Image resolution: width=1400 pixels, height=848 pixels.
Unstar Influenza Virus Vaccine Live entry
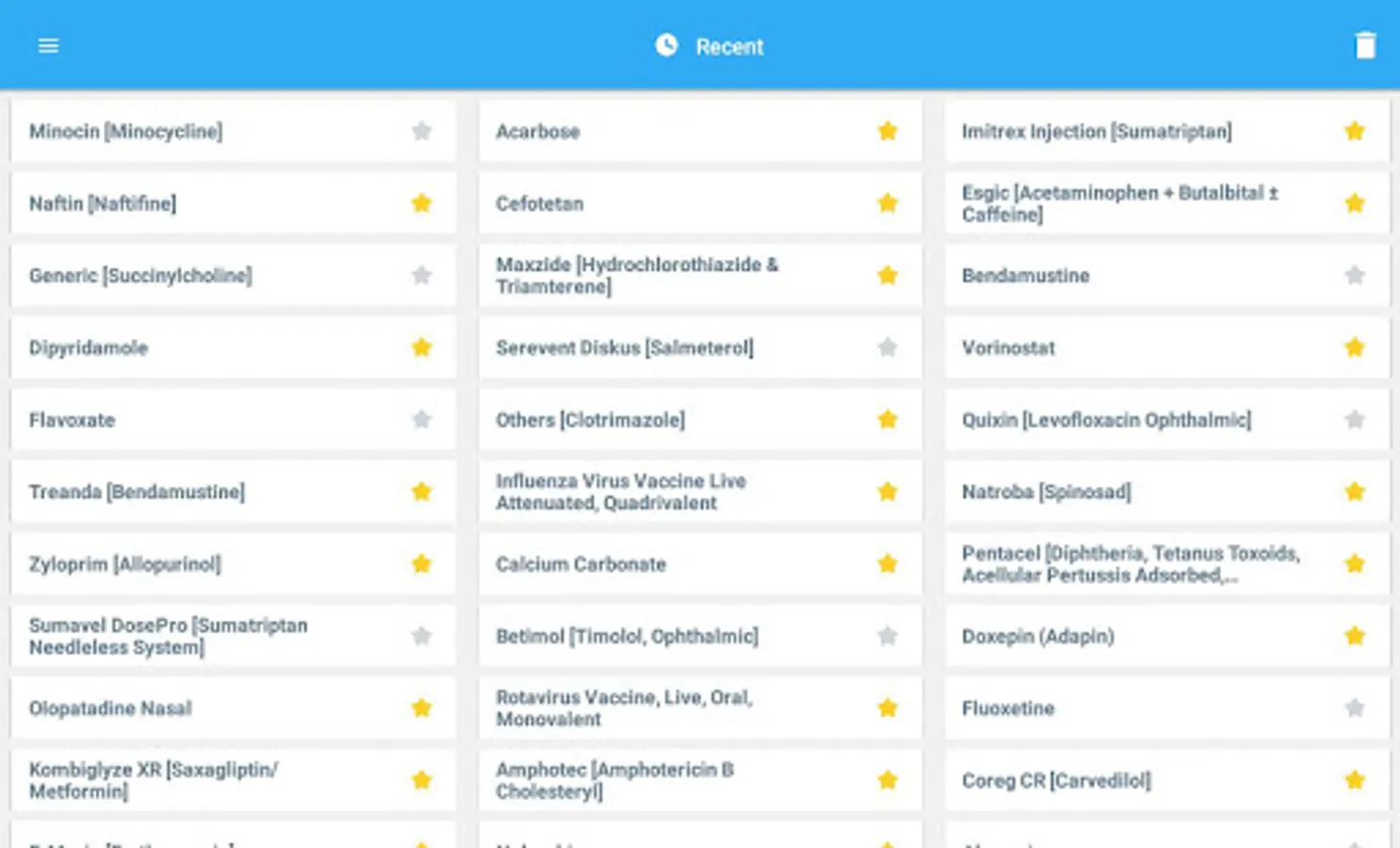pyautogui.click(x=887, y=491)
